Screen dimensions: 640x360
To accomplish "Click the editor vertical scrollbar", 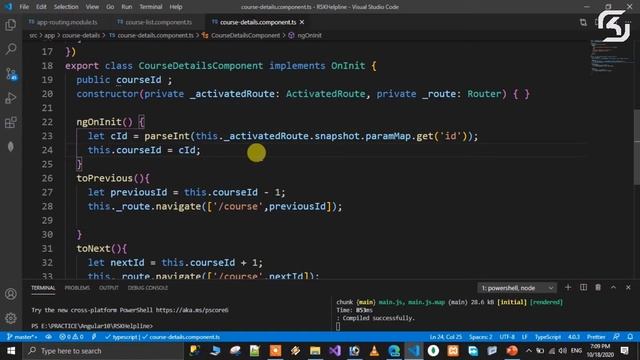I will click(x=637, y=147).
